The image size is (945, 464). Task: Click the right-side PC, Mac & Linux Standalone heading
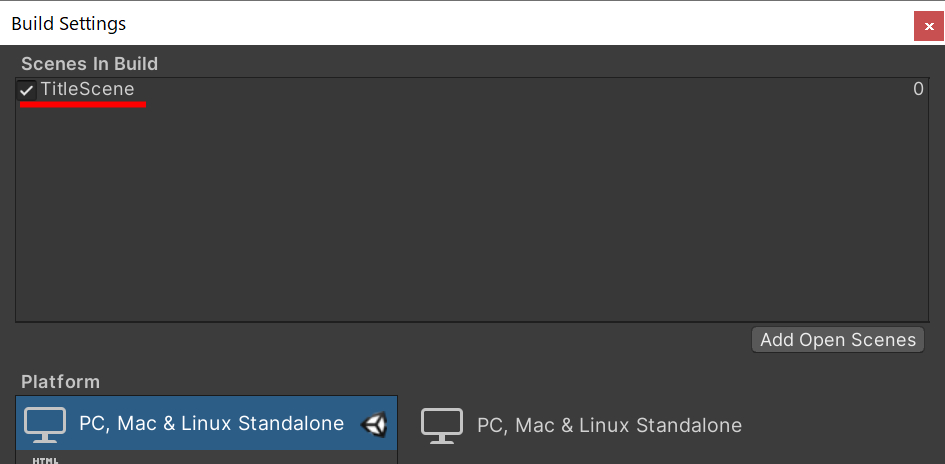(609, 425)
